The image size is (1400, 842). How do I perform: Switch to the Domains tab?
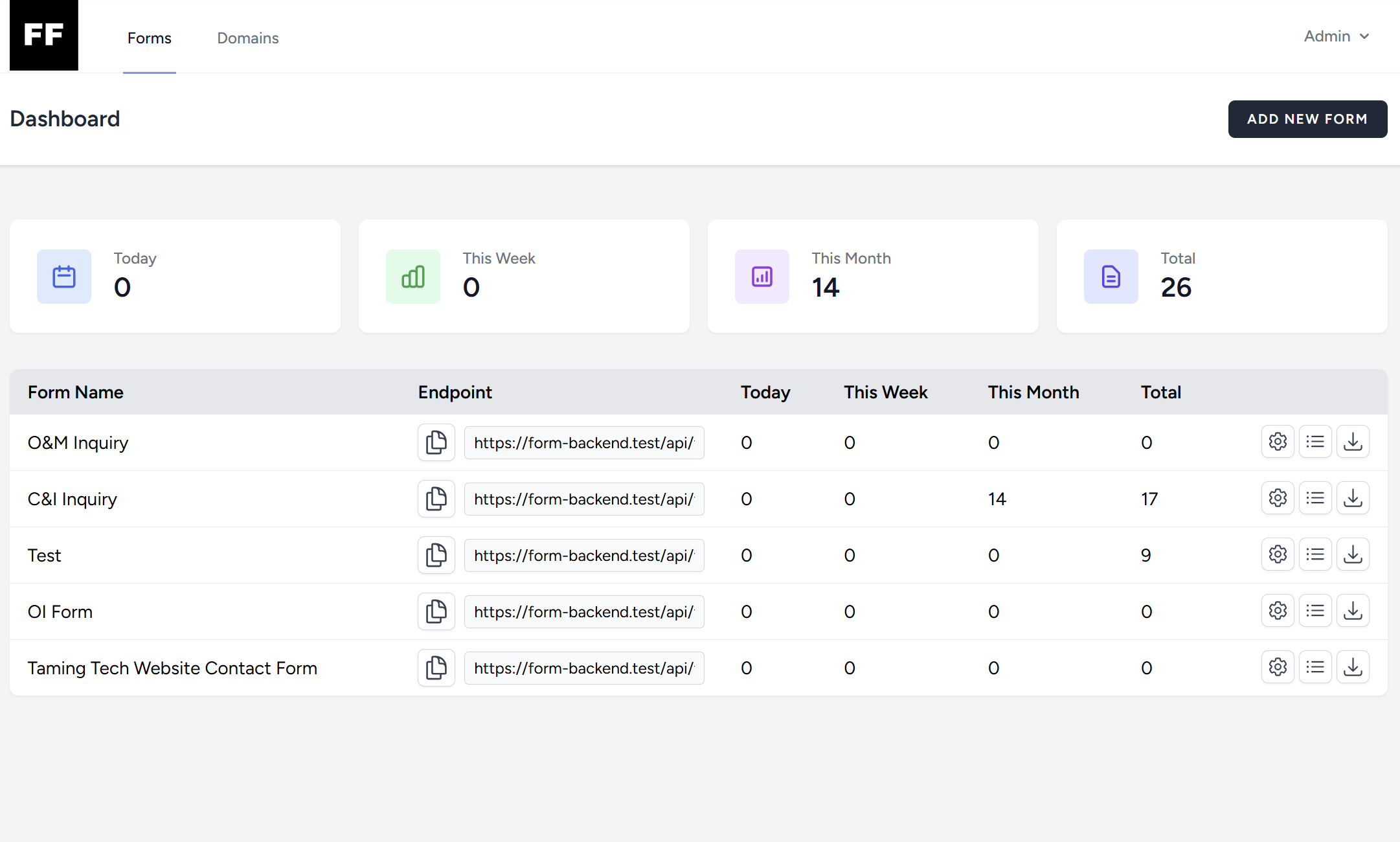tap(248, 38)
